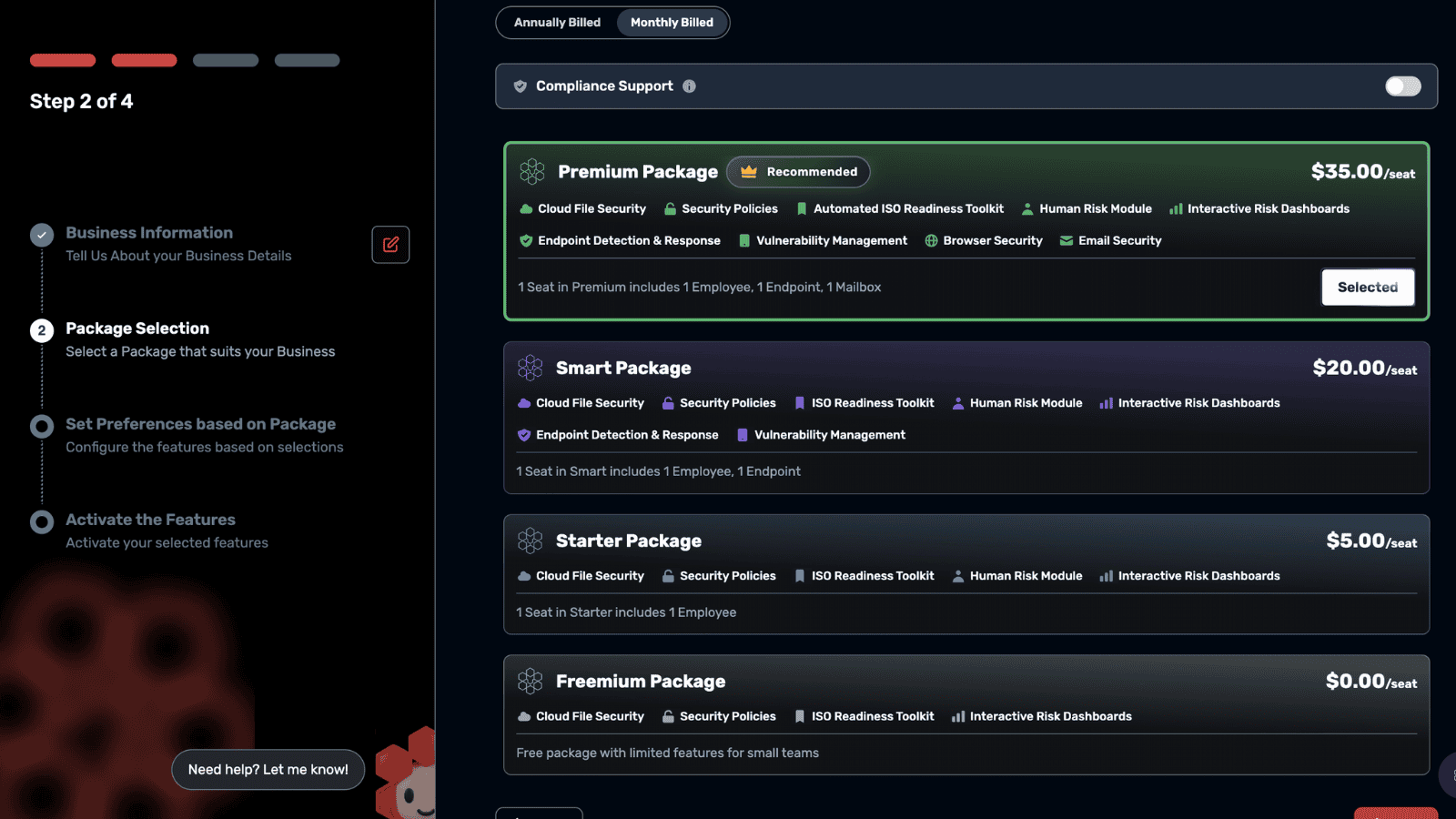Click the mascot chat helper character
Image resolution: width=1456 pixels, height=819 pixels.
coord(406,773)
